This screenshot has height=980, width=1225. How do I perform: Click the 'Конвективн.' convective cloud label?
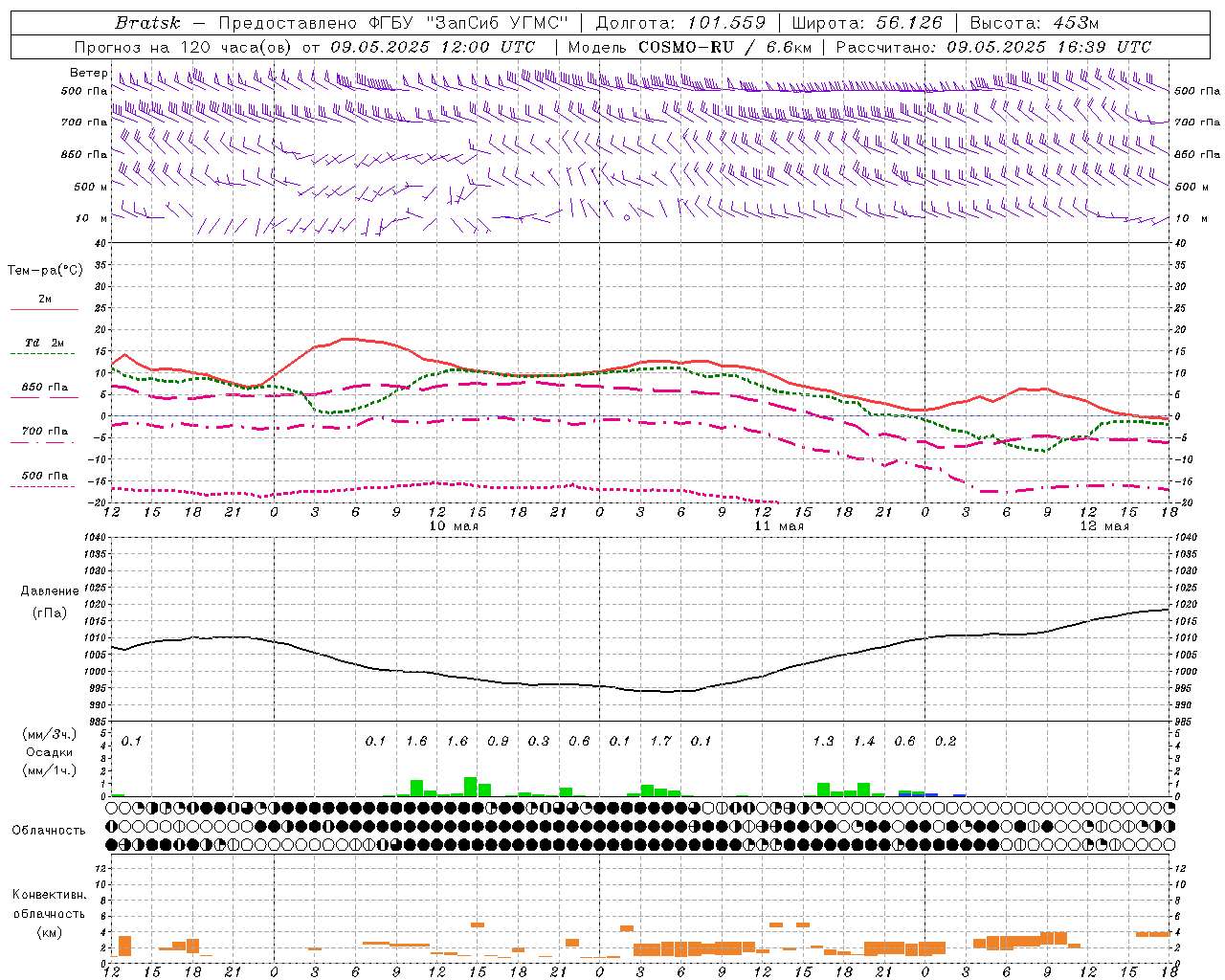point(49,894)
